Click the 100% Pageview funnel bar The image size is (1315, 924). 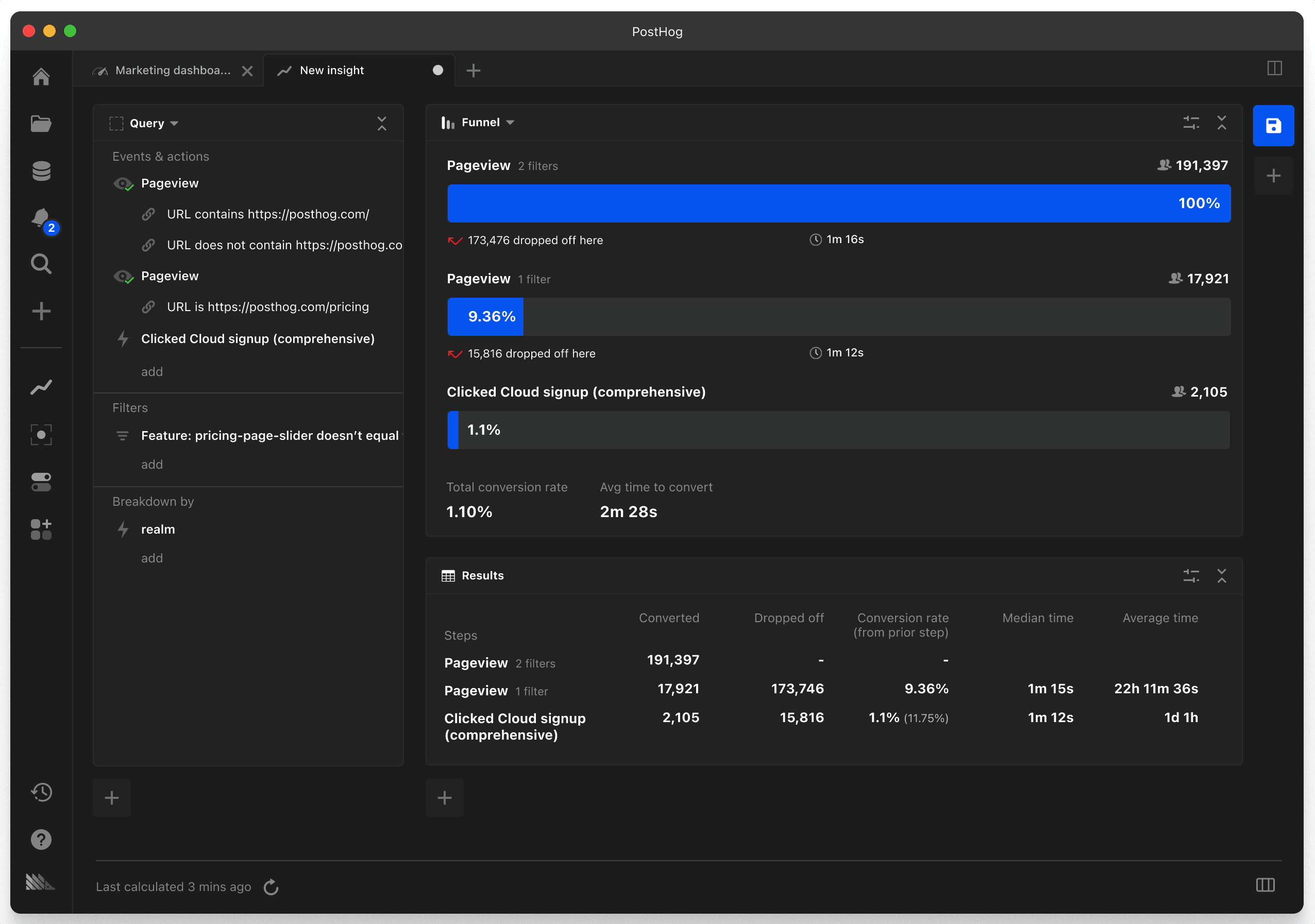click(838, 203)
